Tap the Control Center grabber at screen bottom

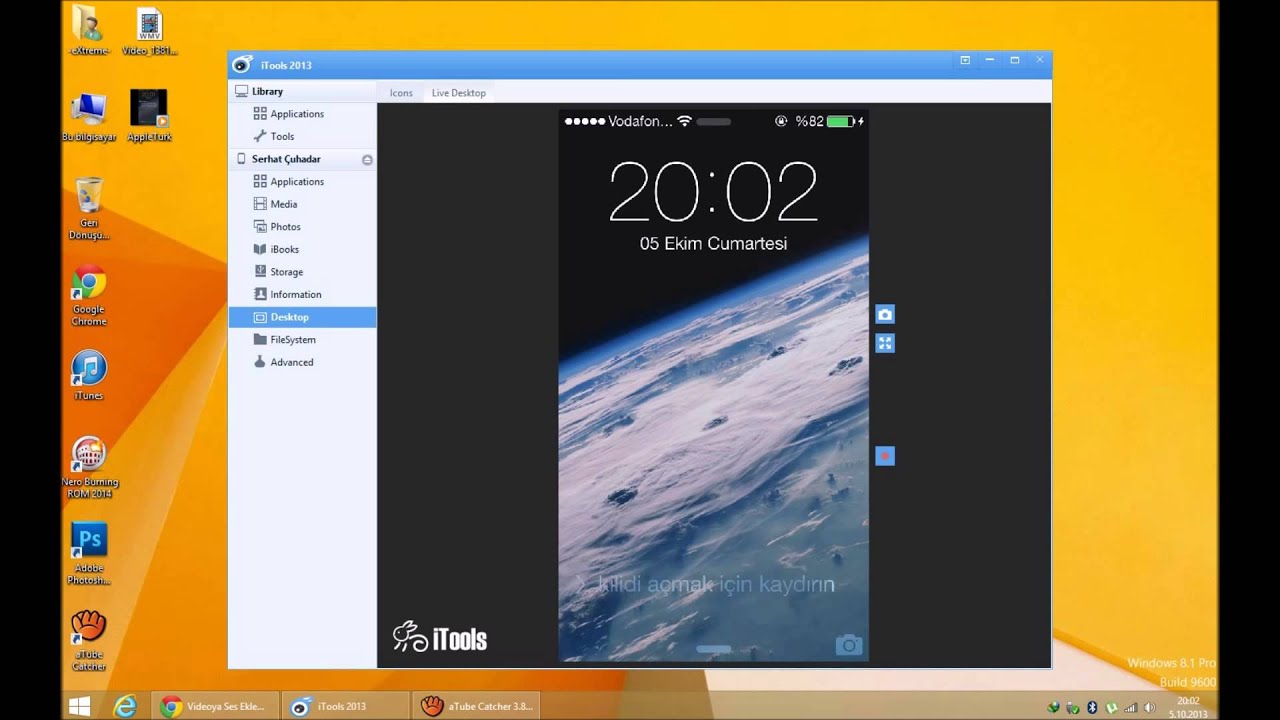pos(713,649)
